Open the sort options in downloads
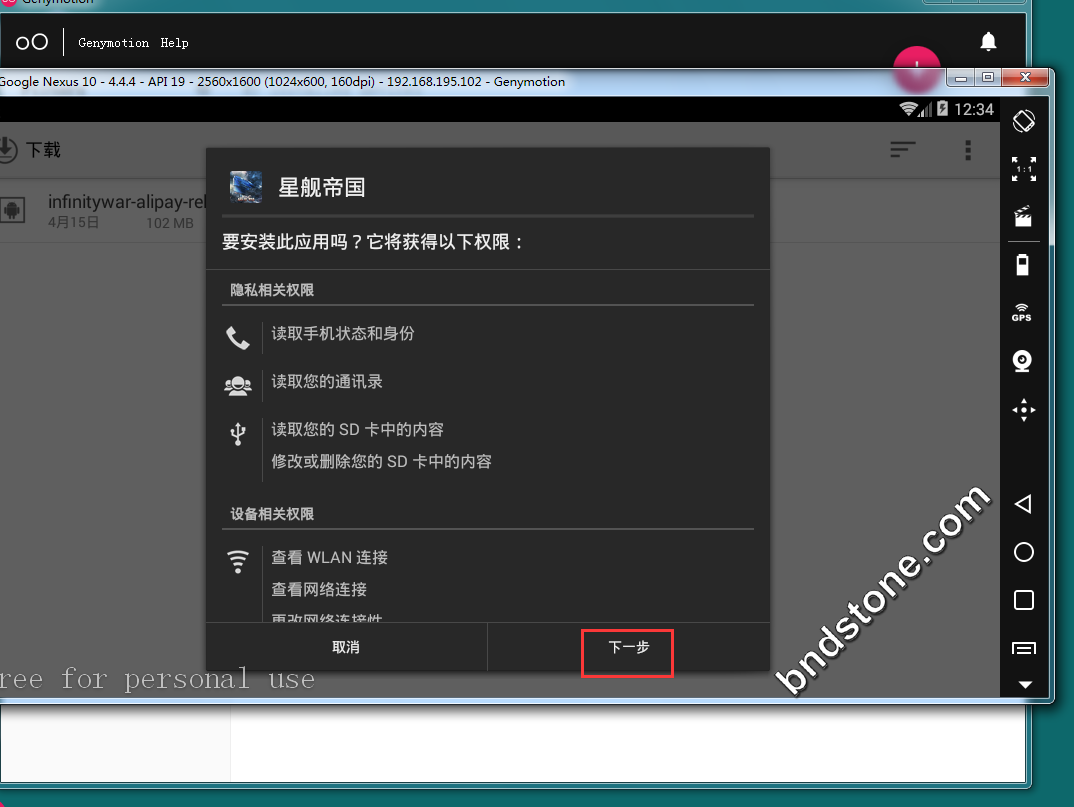1074x807 pixels. 903,150
